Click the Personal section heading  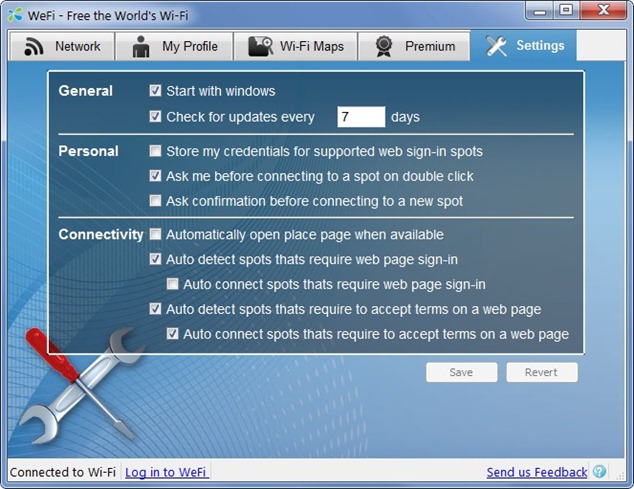[89, 151]
